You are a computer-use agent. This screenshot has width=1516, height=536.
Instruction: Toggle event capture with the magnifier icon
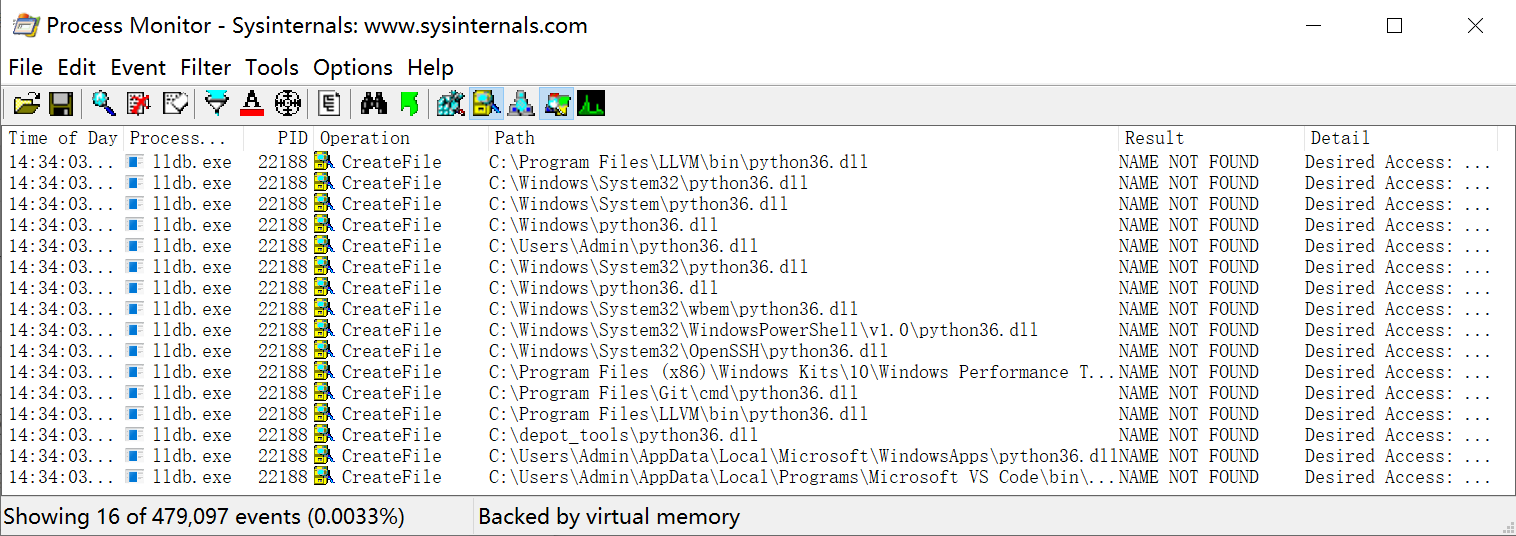point(104,103)
